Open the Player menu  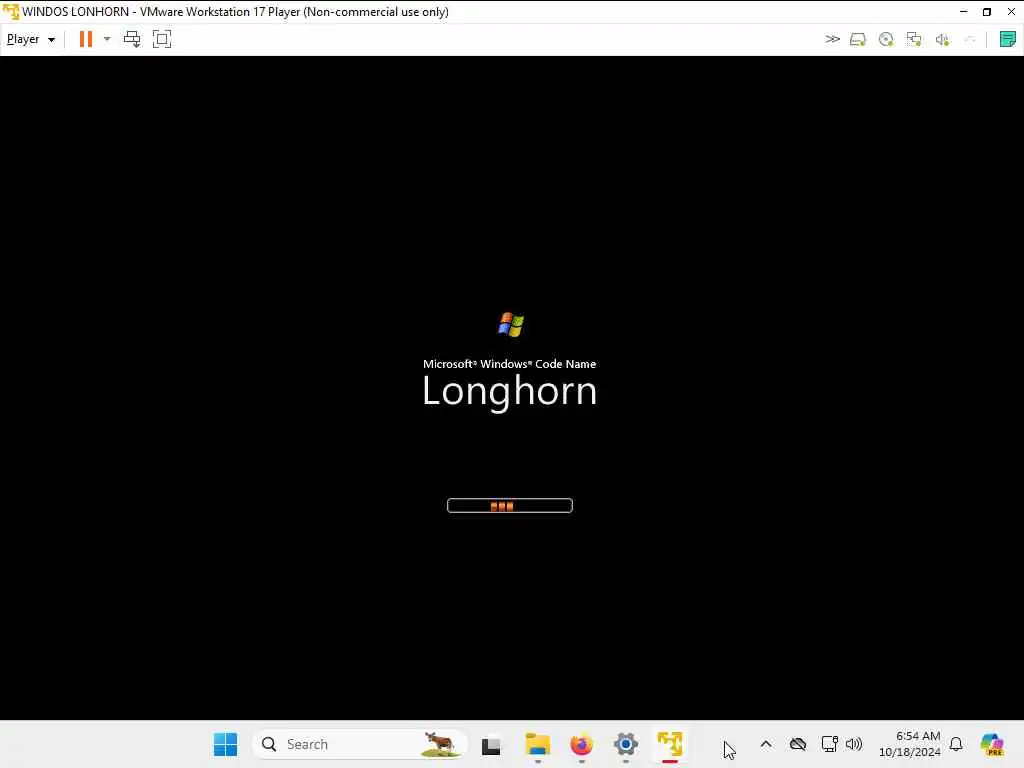(x=30, y=39)
